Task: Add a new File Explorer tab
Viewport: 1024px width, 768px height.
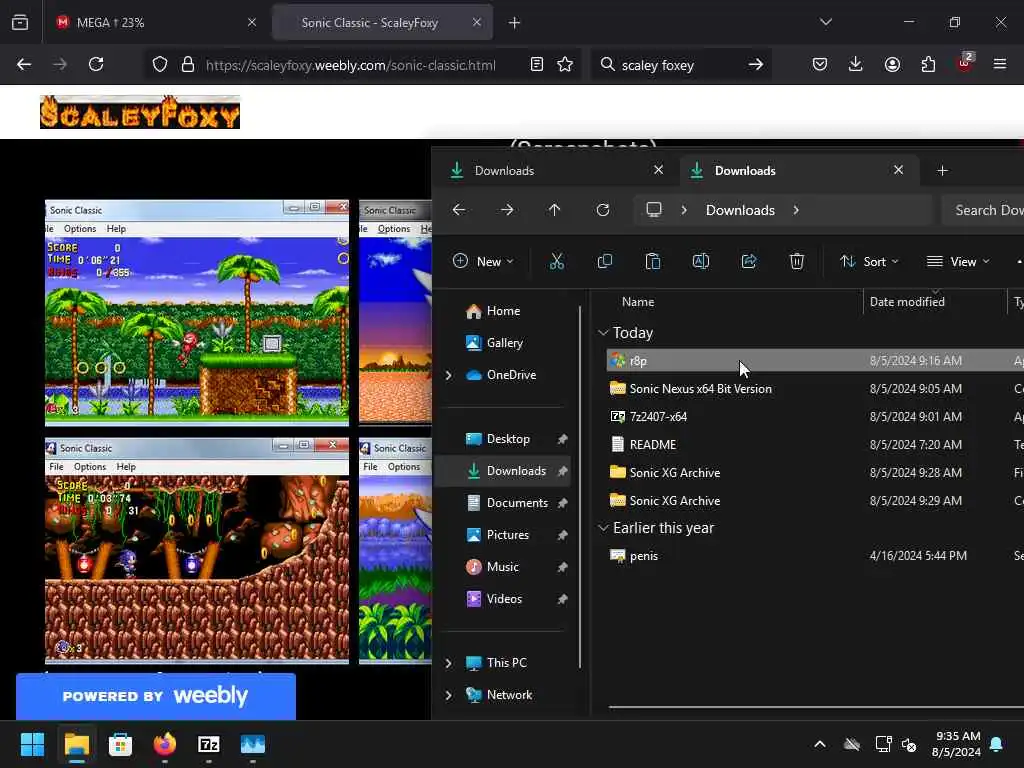Action: (942, 170)
